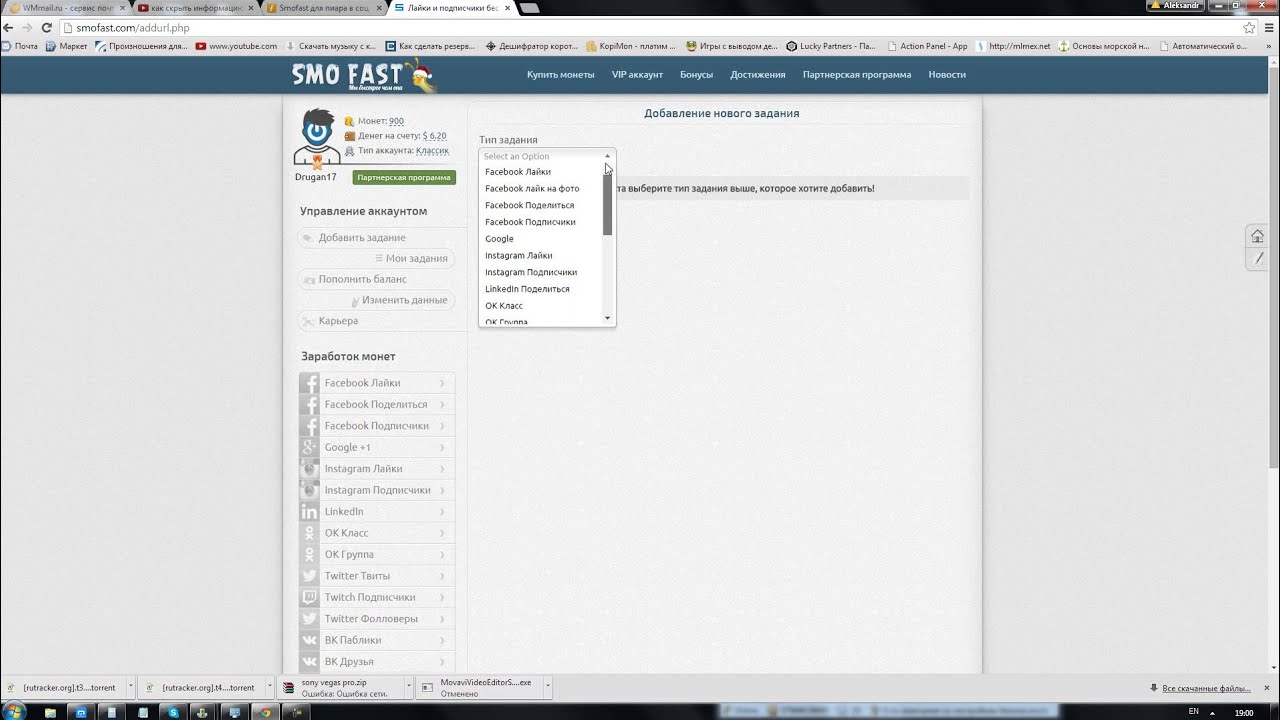Choose Facebook Лайки from the dropdown
1280x720 pixels.
click(x=518, y=172)
